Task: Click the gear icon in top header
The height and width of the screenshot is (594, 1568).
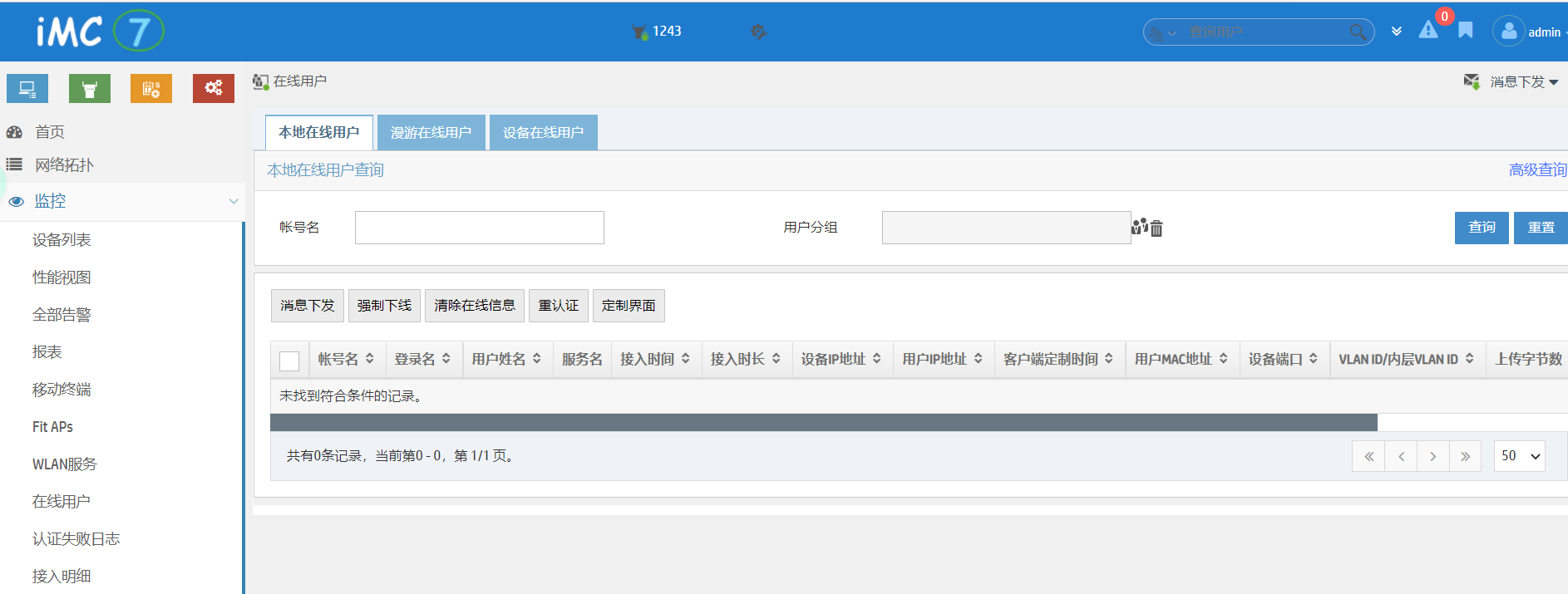Action: pos(758,32)
